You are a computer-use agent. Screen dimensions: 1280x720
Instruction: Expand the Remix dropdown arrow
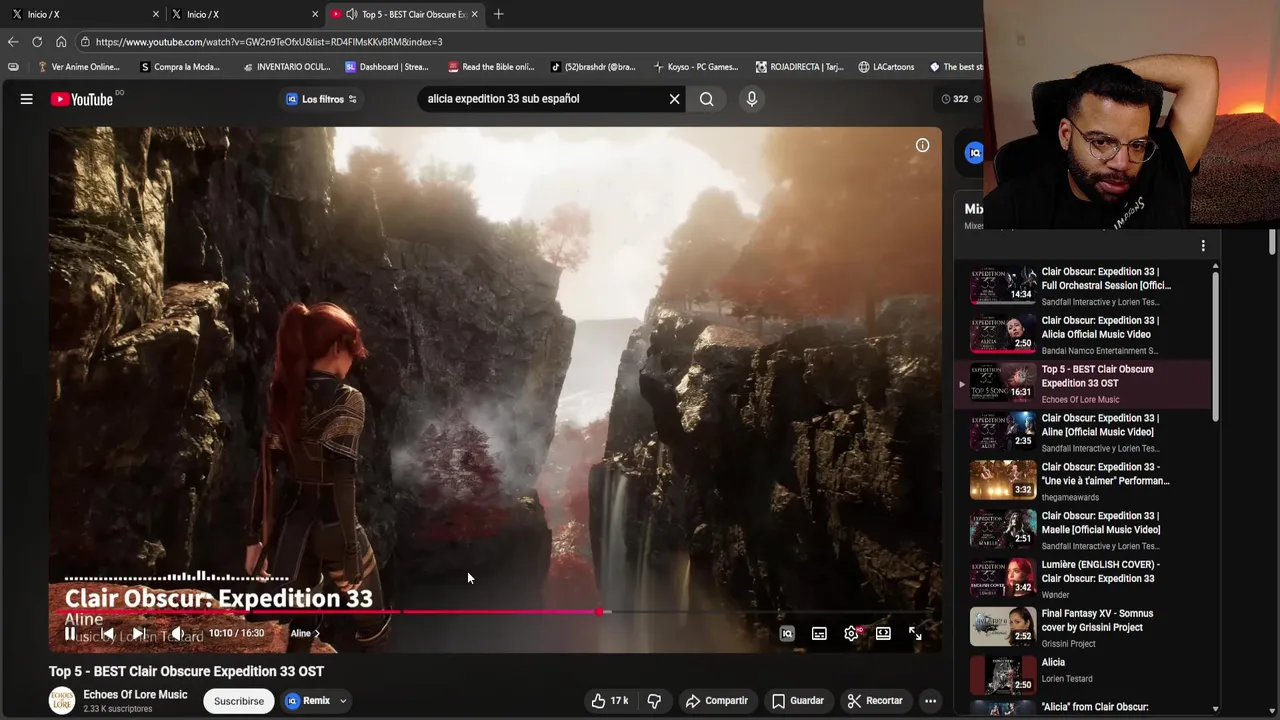click(343, 701)
